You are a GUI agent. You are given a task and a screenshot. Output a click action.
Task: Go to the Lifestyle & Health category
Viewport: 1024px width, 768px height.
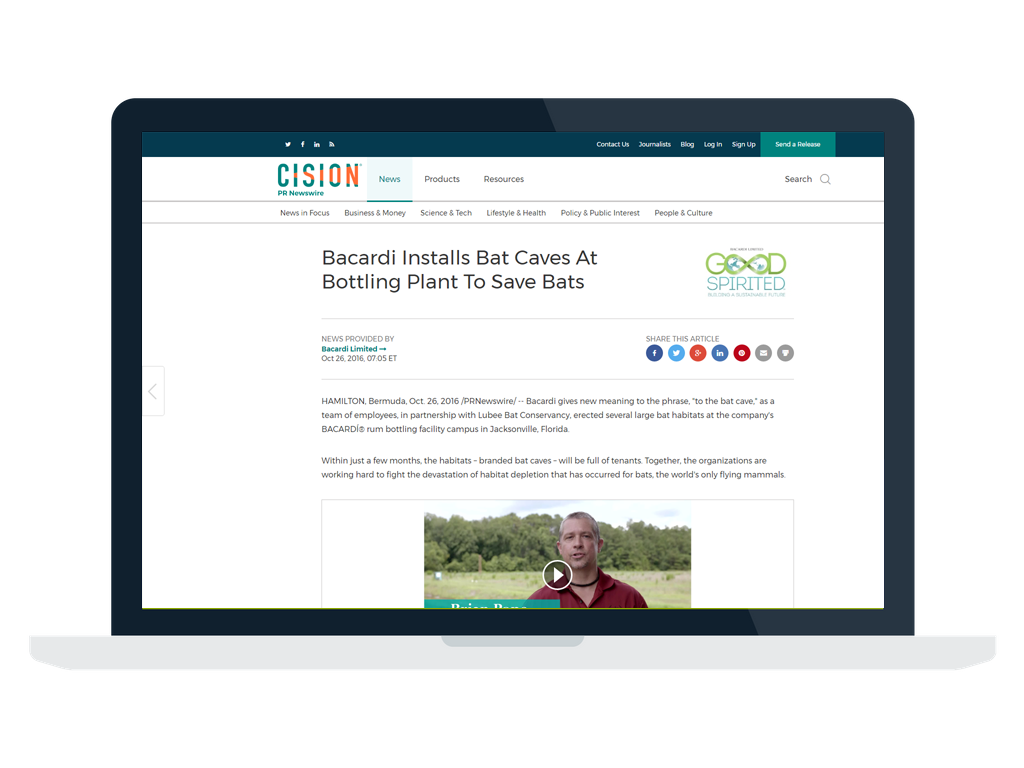coord(516,213)
